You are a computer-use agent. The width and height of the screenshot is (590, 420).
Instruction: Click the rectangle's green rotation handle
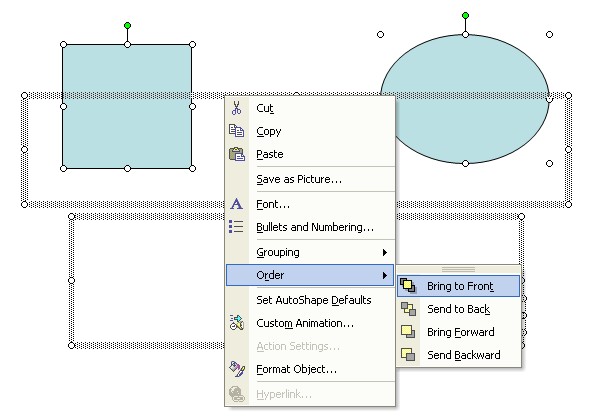(x=127, y=25)
